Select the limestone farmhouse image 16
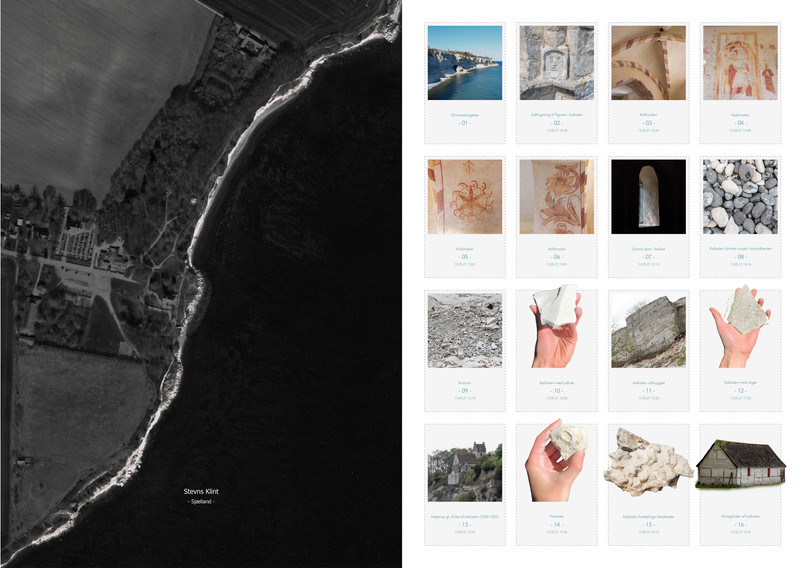 click(x=740, y=463)
